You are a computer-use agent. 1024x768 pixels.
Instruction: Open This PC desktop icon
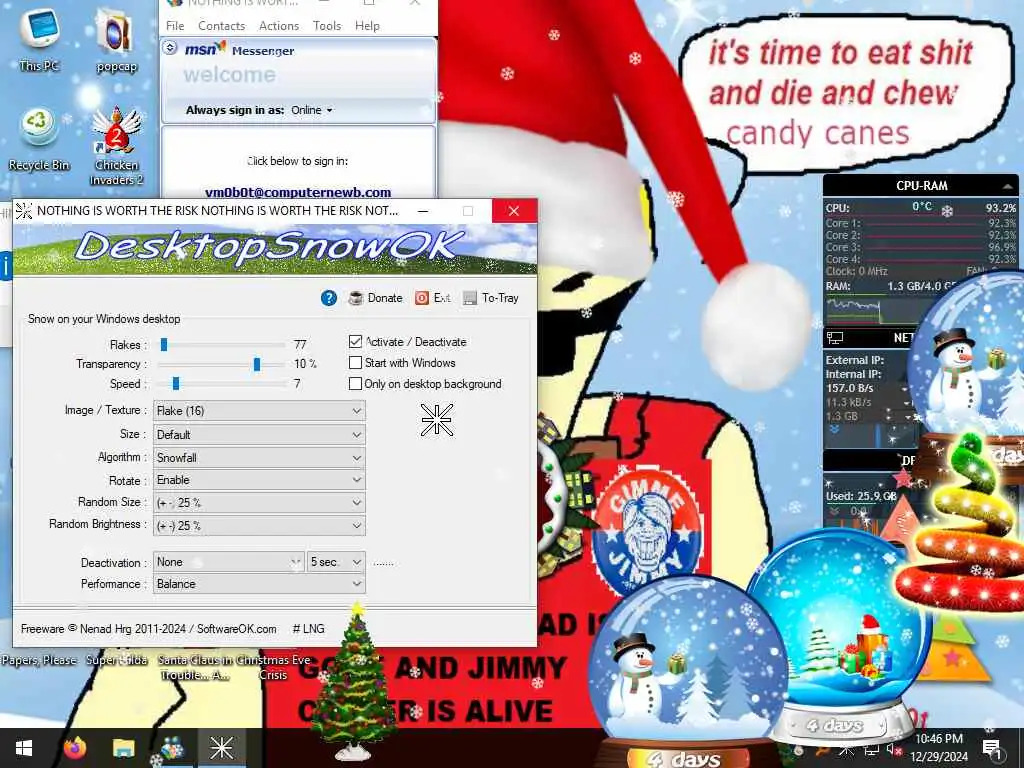(39, 37)
